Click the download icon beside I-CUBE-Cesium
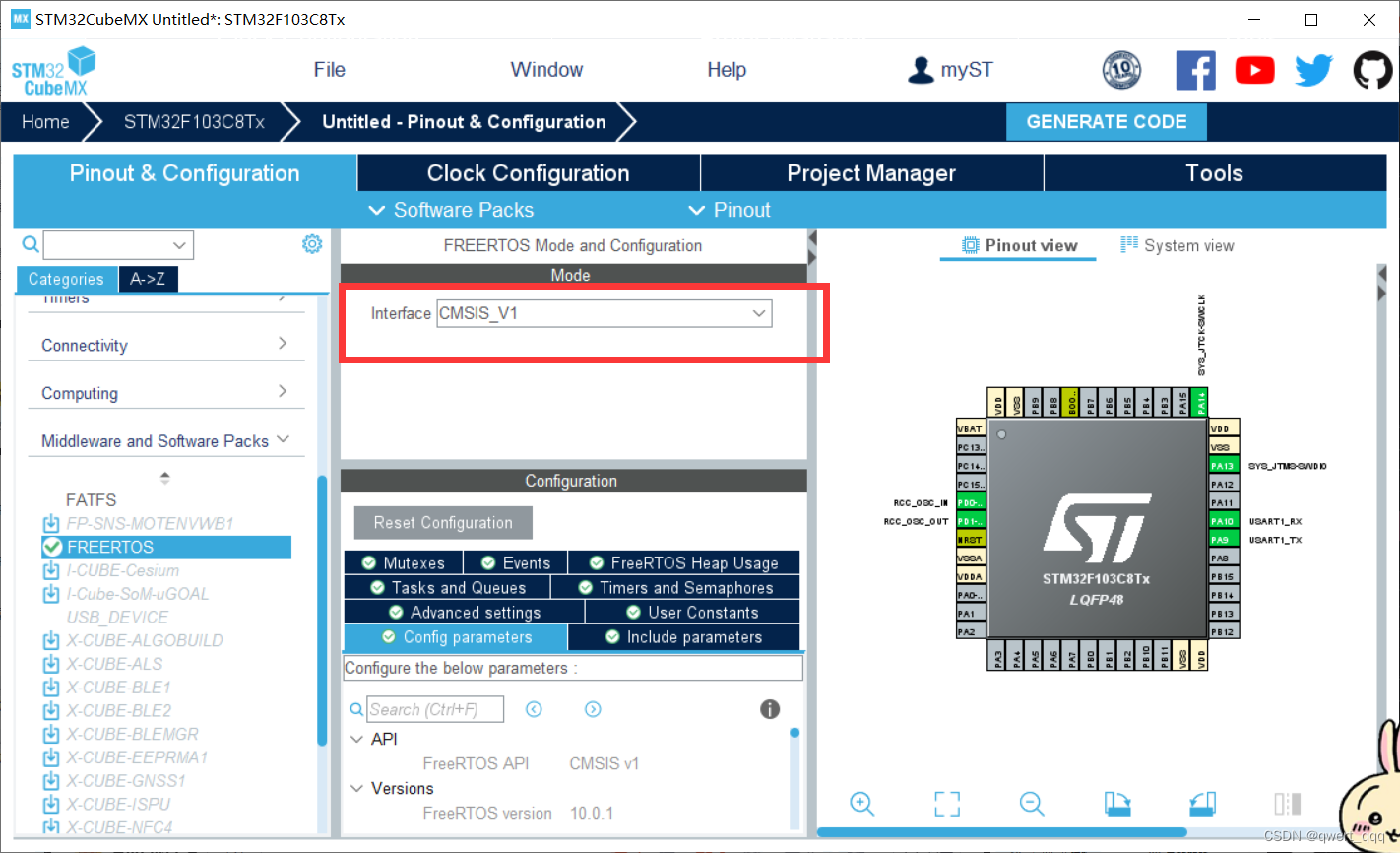This screenshot has width=1400, height=853. click(x=51, y=571)
